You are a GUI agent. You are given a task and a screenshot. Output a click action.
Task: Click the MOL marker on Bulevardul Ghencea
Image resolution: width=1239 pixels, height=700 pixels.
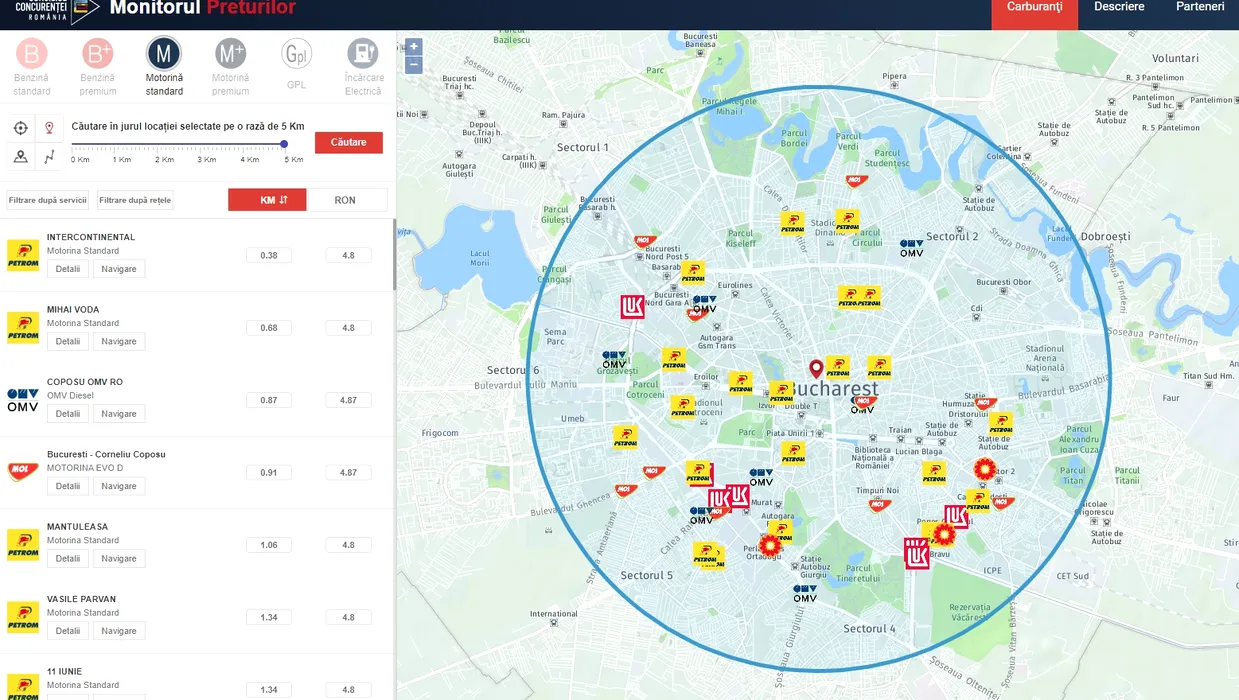pyautogui.click(x=626, y=490)
